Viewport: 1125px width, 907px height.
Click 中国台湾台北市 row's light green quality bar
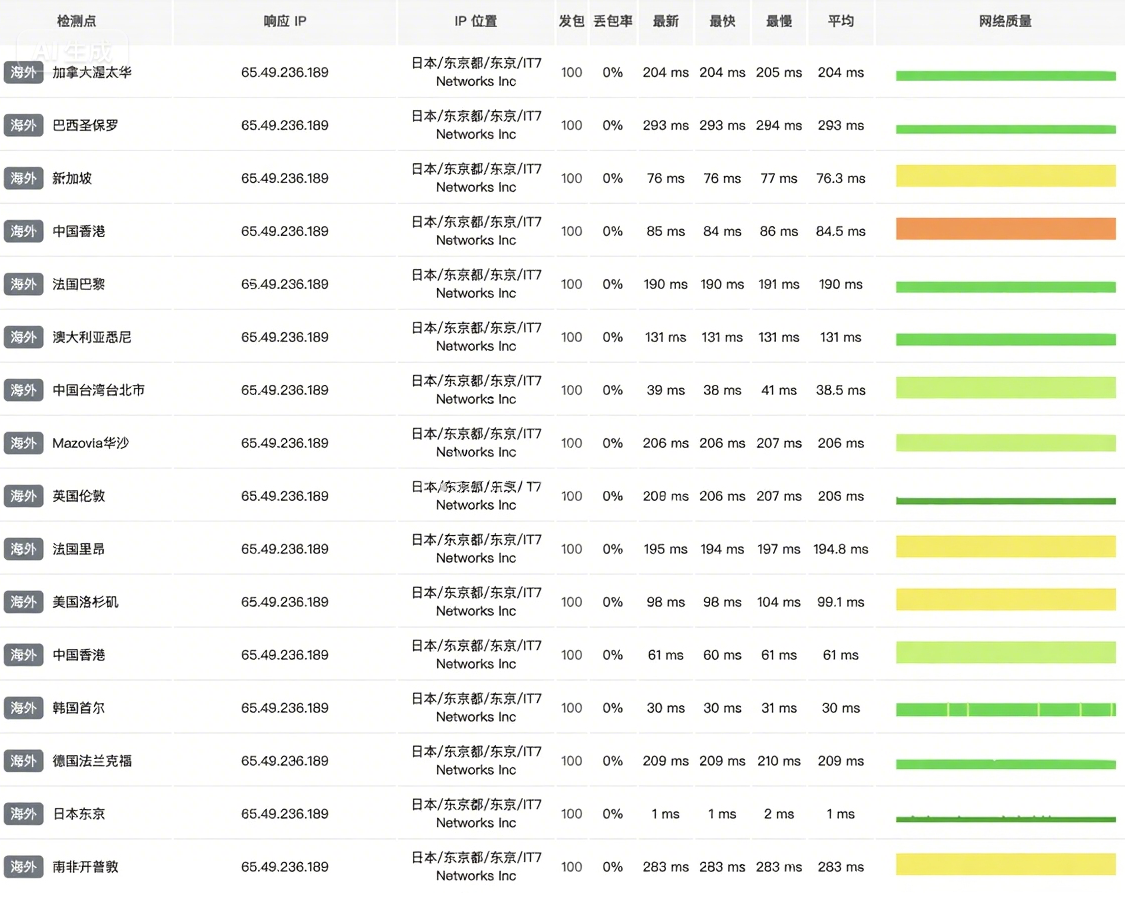point(1005,388)
